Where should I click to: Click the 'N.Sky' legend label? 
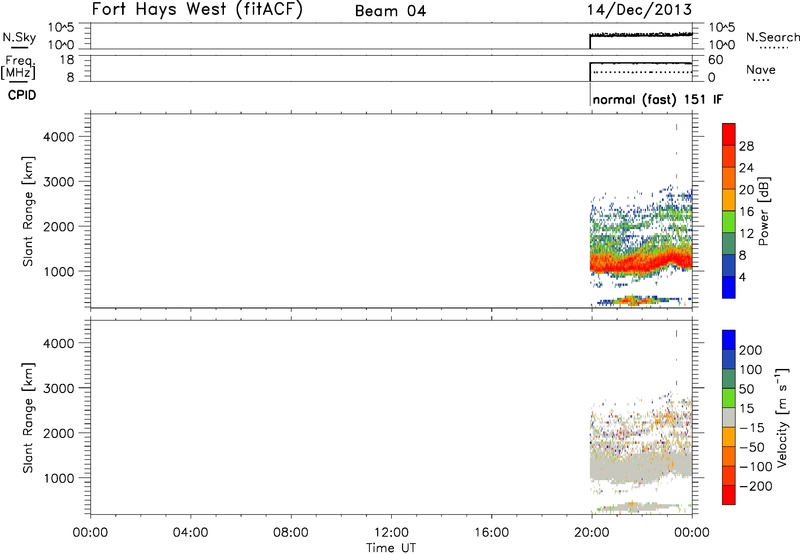pyautogui.click(x=19, y=37)
